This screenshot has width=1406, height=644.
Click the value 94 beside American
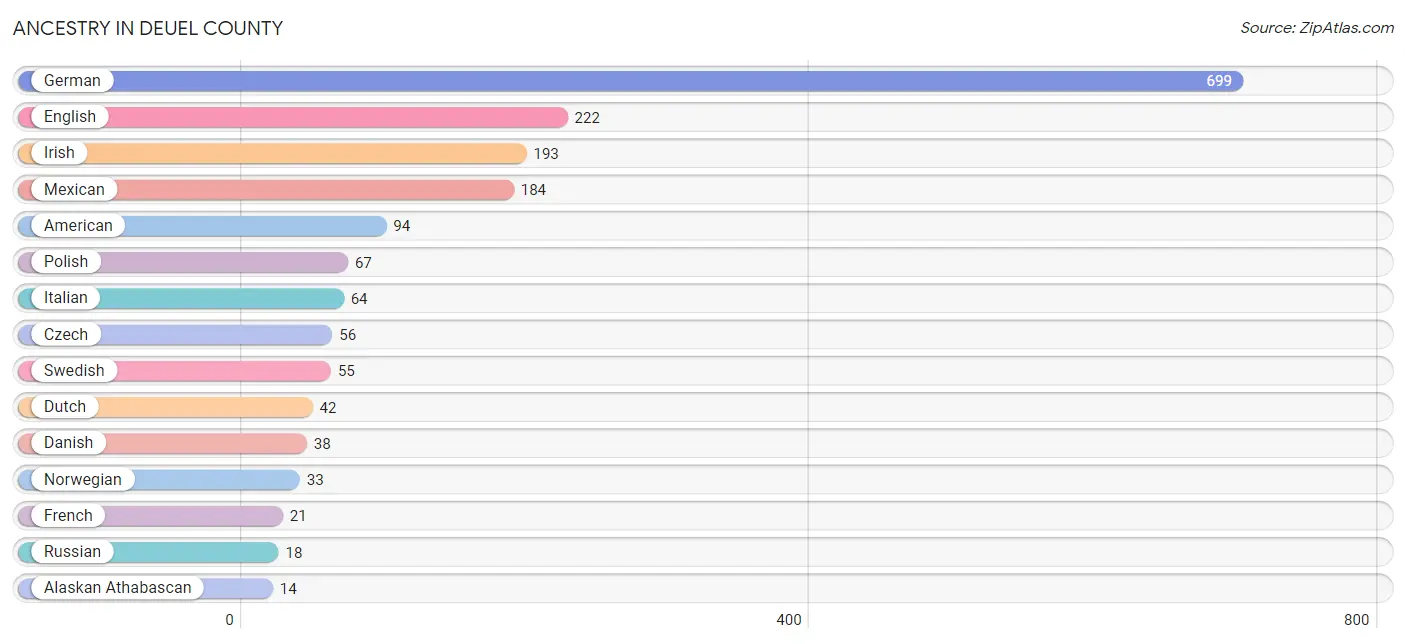(402, 226)
